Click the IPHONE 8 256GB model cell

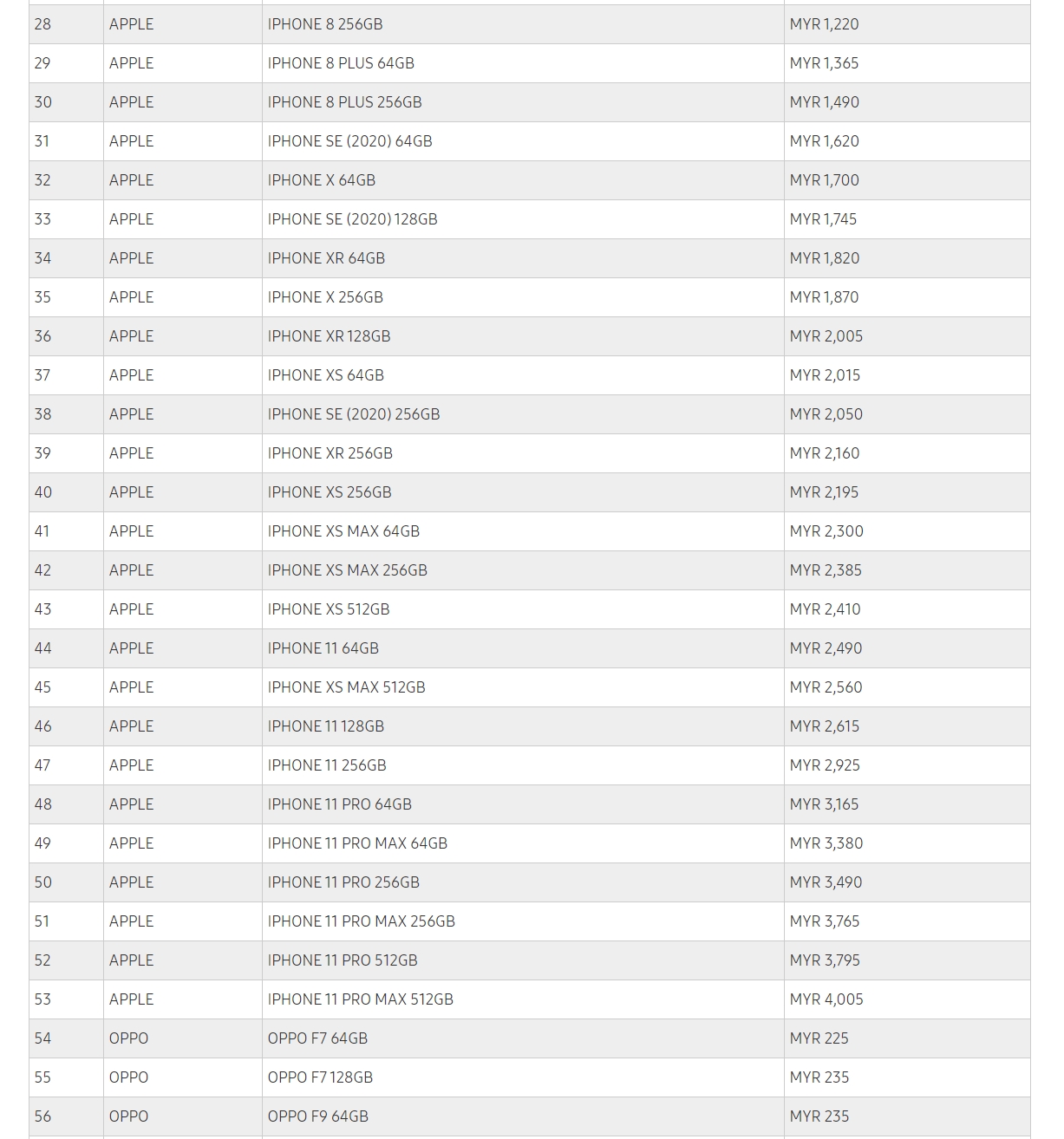click(325, 24)
